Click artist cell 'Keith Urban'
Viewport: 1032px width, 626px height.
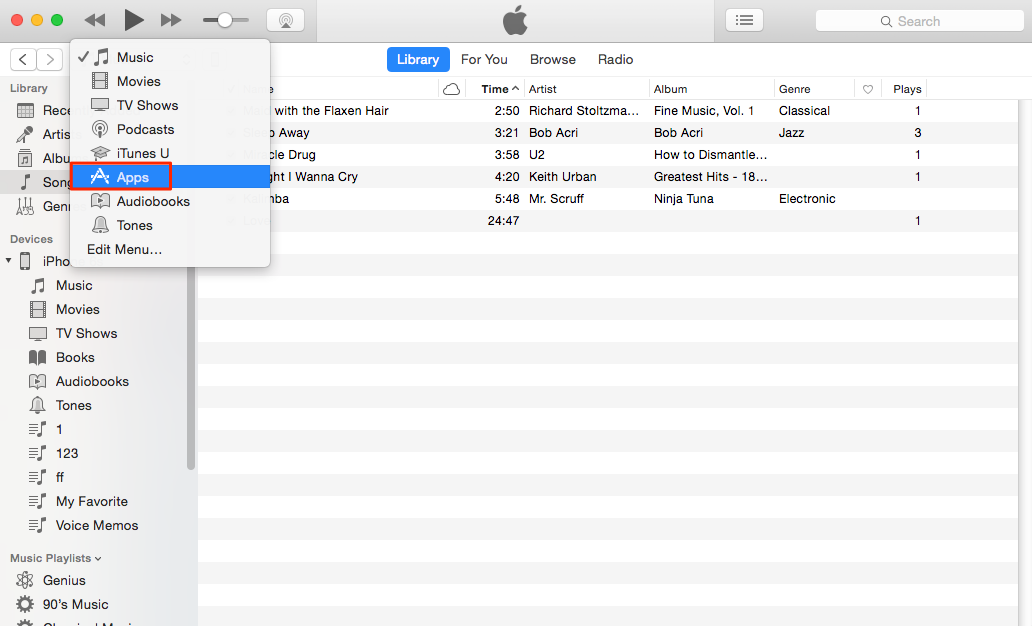pos(563,176)
